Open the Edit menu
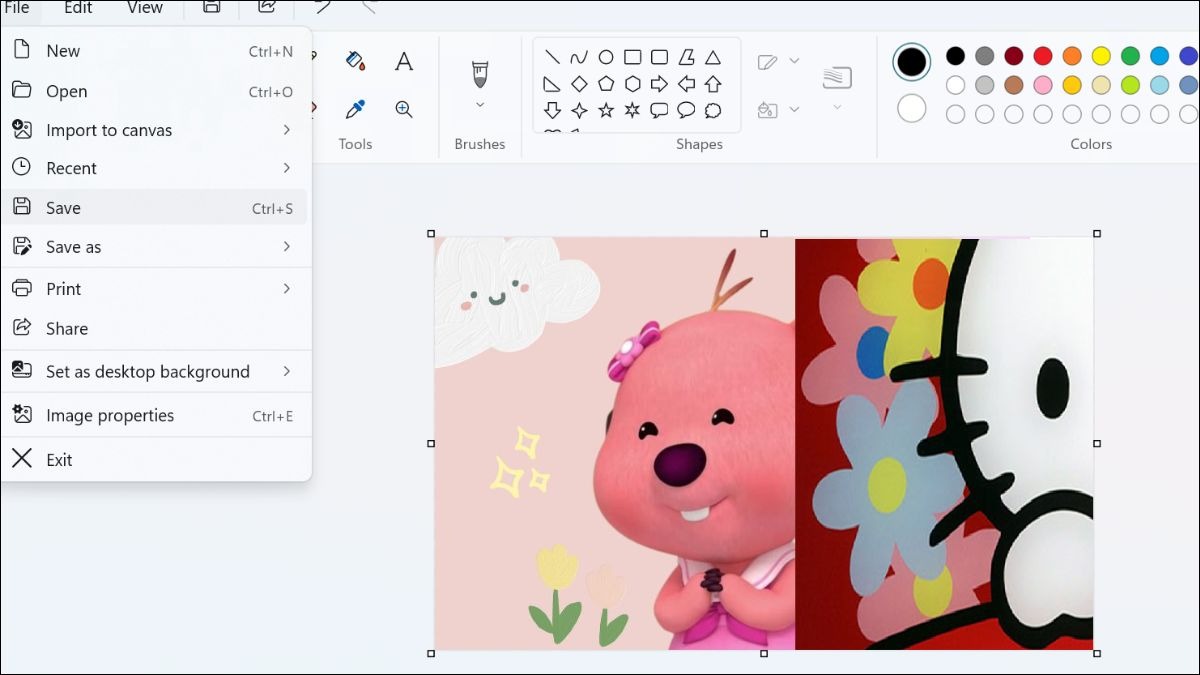Screen dimensions: 1200x675 tap(78, 8)
